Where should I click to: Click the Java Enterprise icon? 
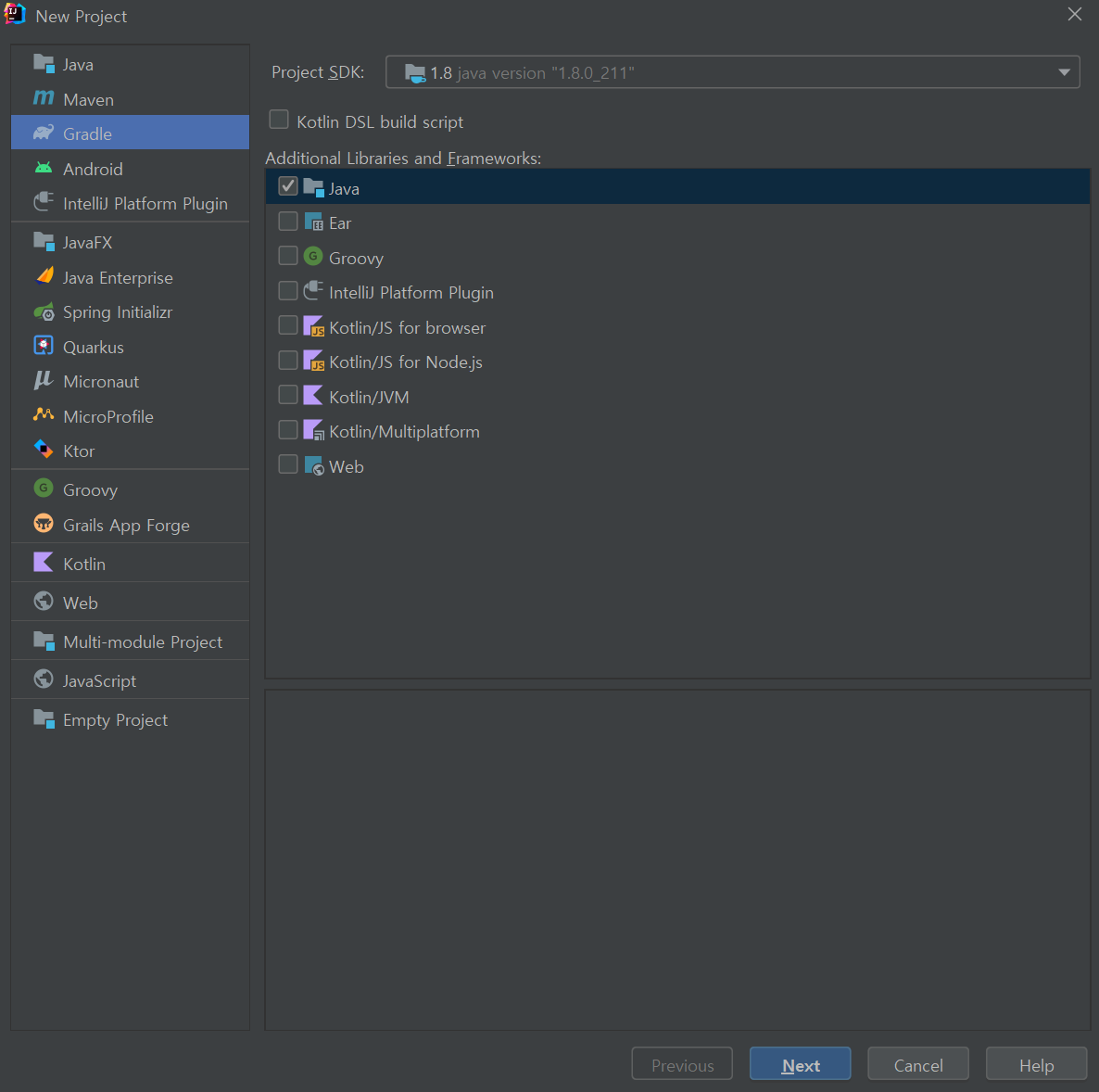tap(44, 275)
